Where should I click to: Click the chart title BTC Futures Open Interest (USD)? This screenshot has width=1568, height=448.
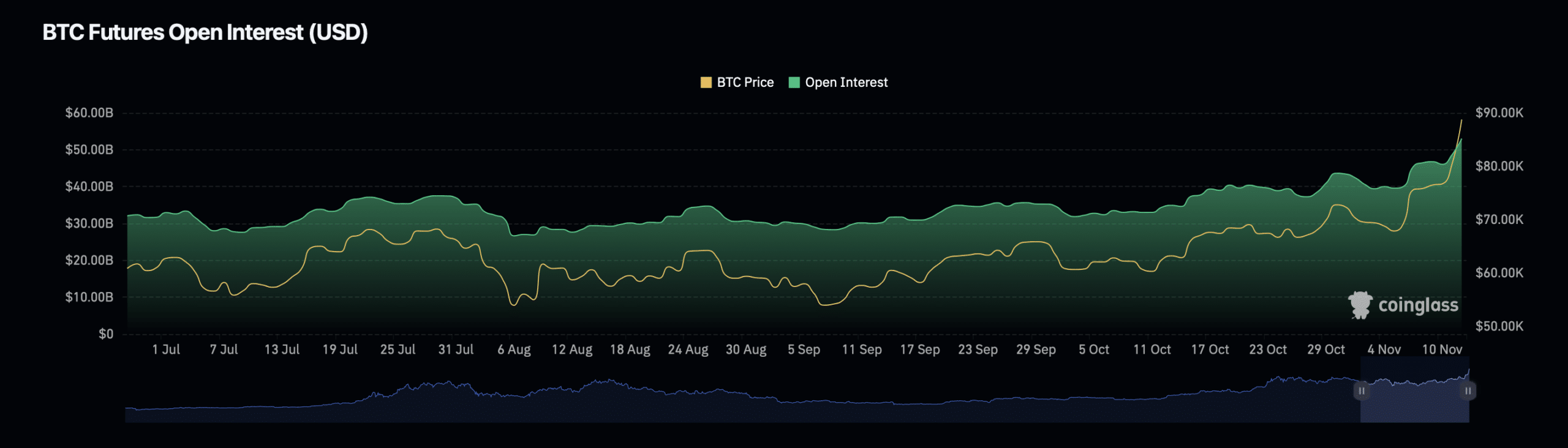205,32
